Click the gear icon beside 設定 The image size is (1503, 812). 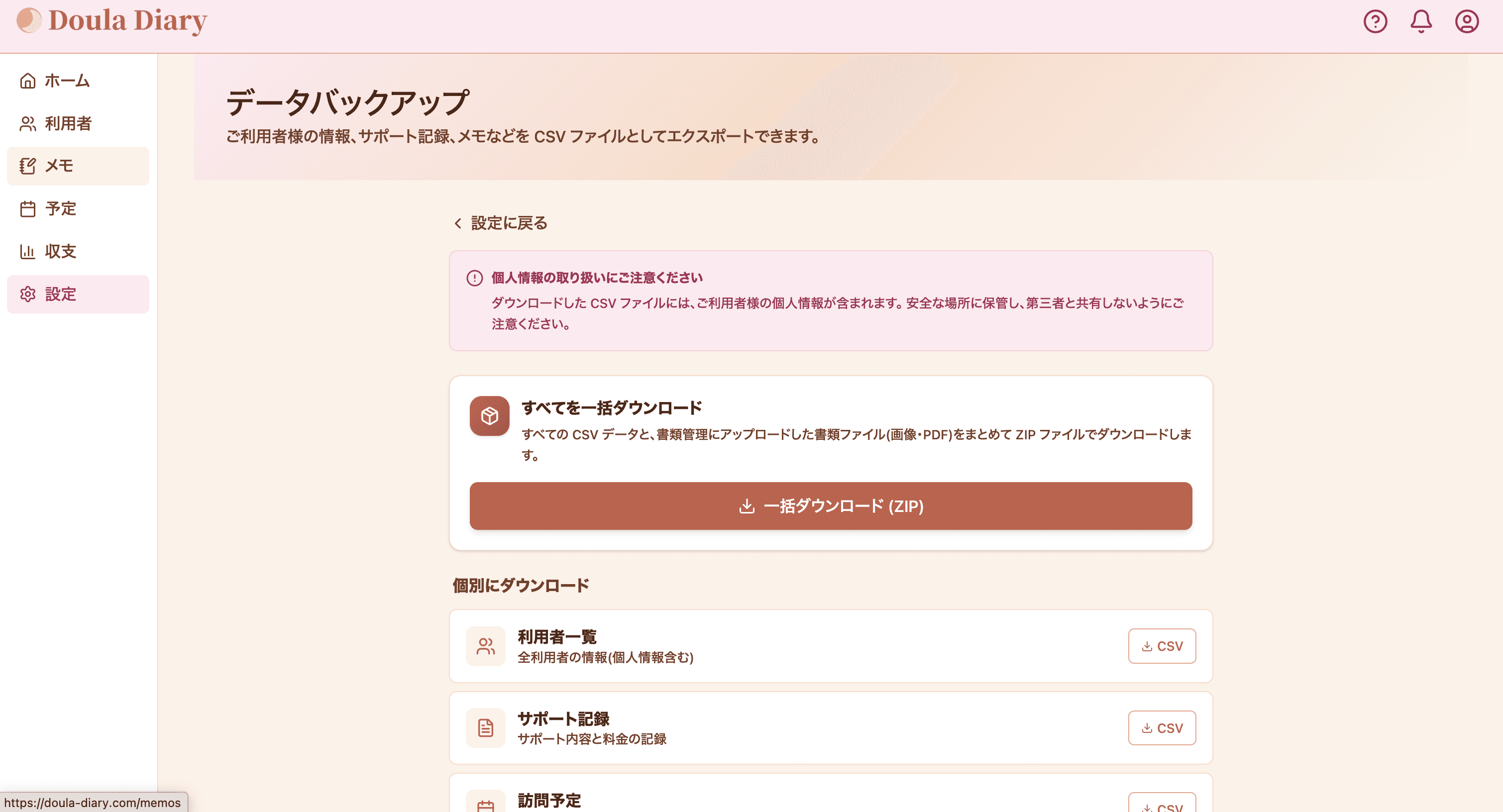pyautogui.click(x=27, y=294)
